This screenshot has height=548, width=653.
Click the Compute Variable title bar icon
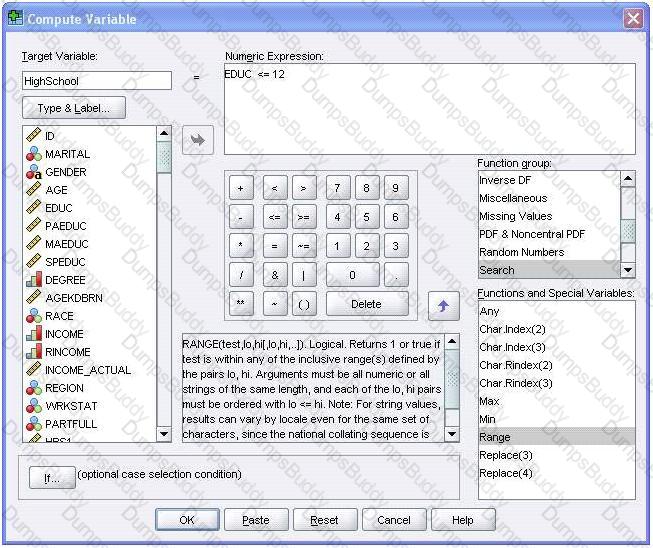pyautogui.click(x=15, y=18)
